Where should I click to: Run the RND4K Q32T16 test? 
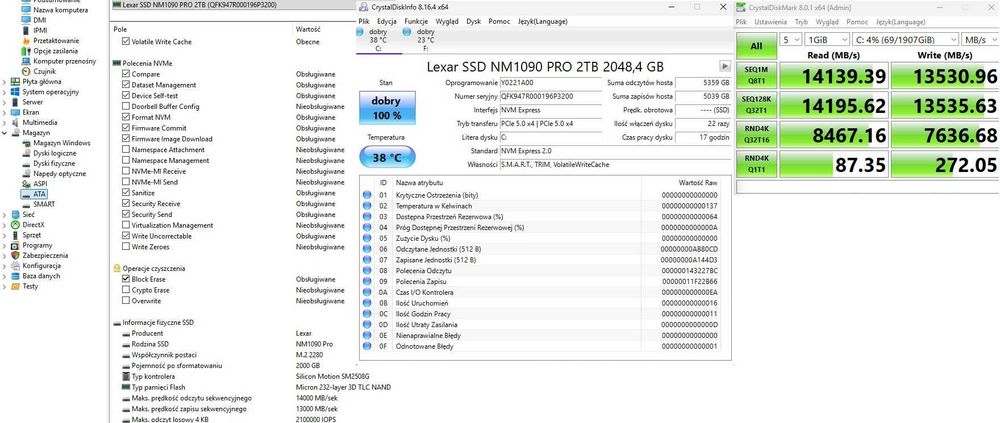pos(756,135)
